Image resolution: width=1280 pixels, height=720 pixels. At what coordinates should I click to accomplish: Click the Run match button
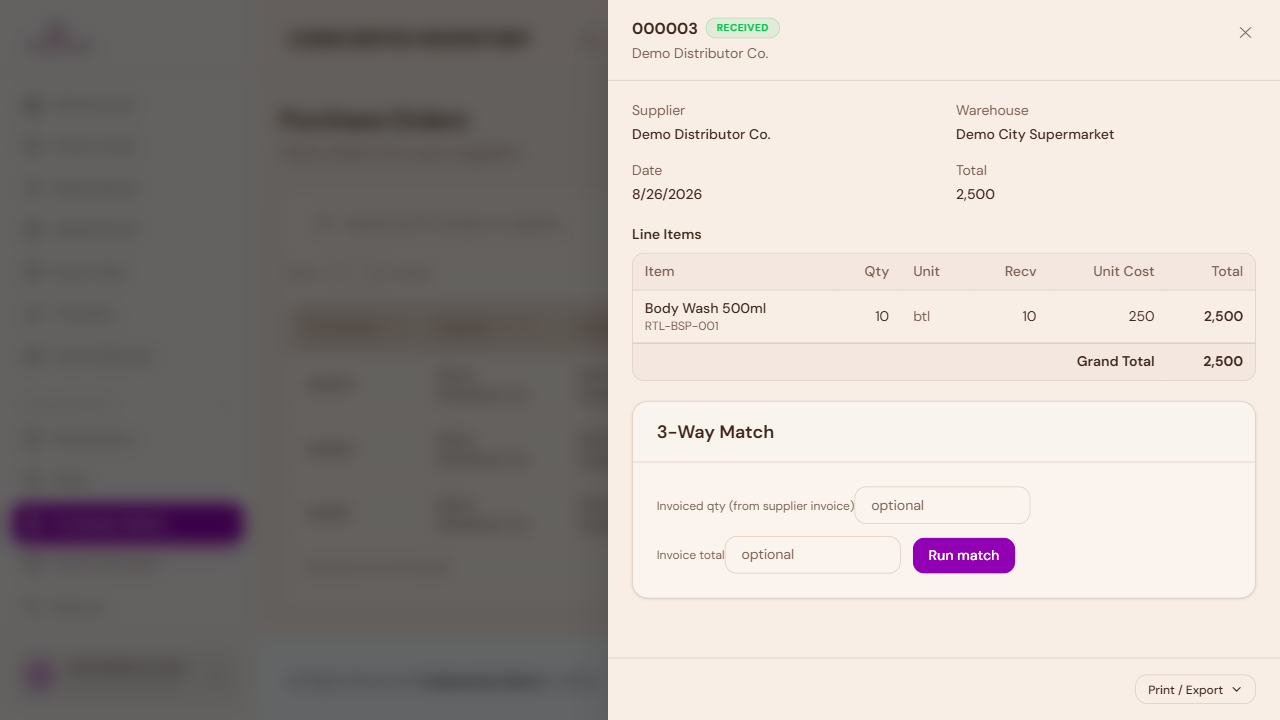(x=964, y=555)
